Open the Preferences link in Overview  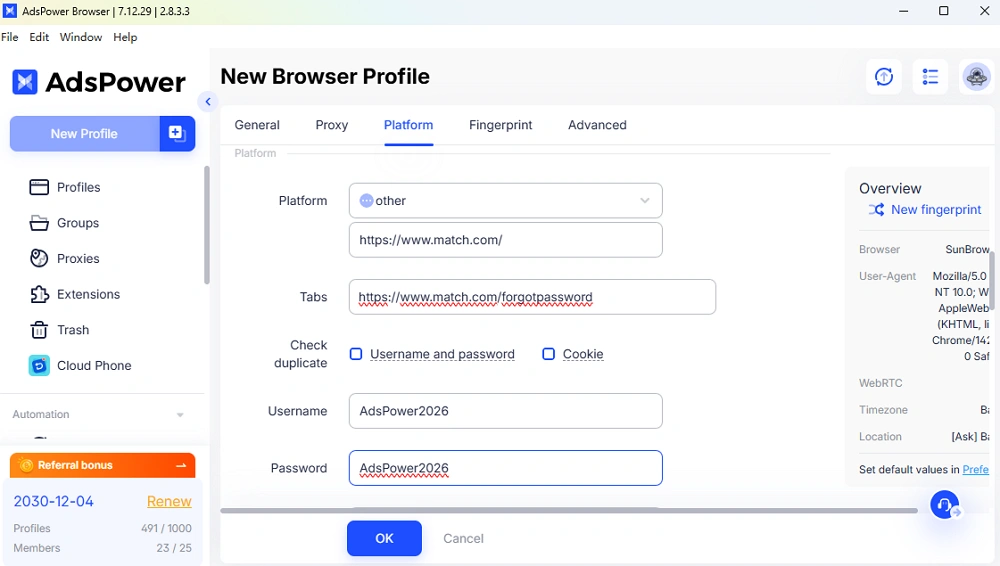[x=976, y=469]
